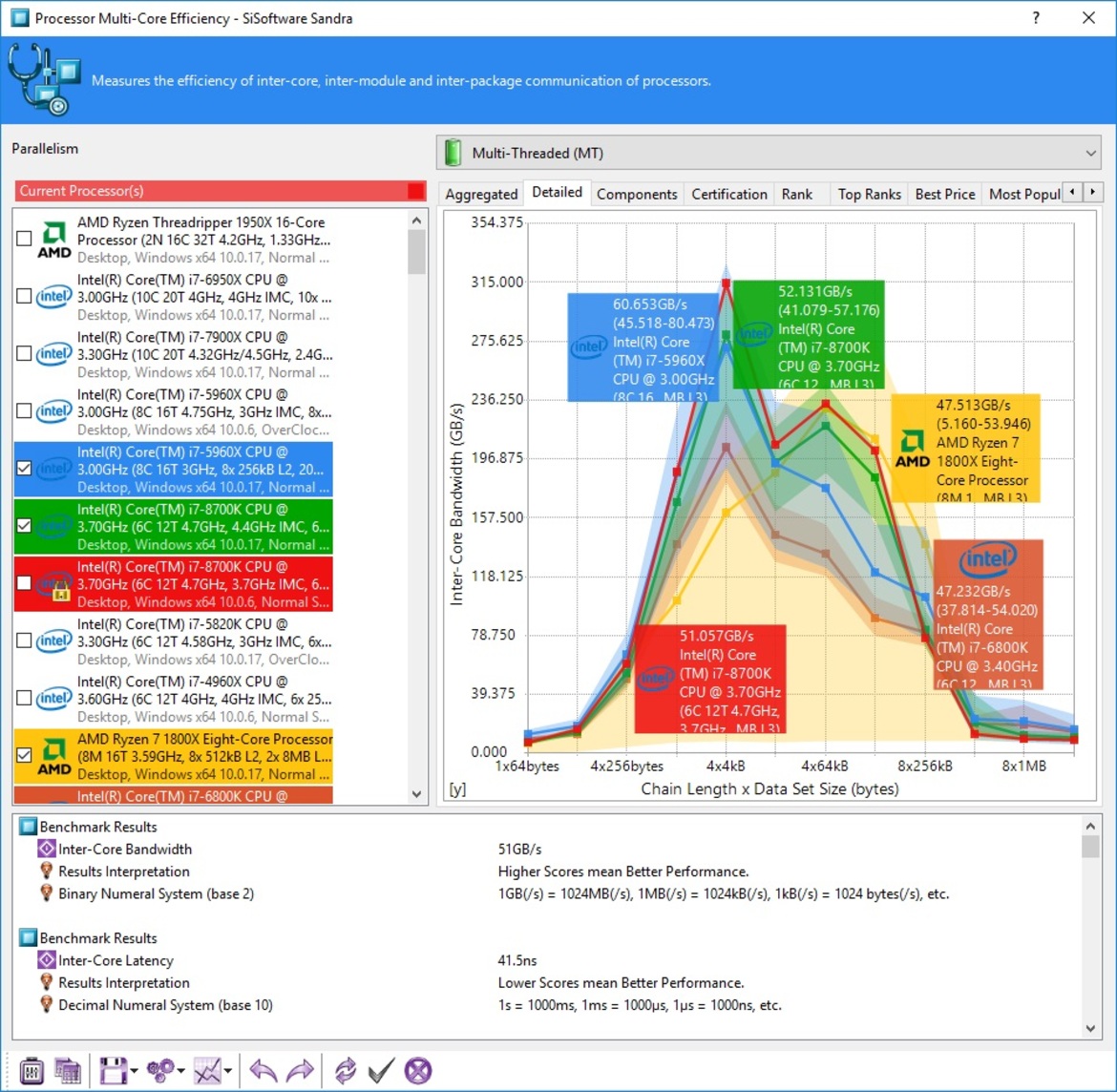Click the blue i7-5960X 60.653GB/s chart label

(644, 346)
